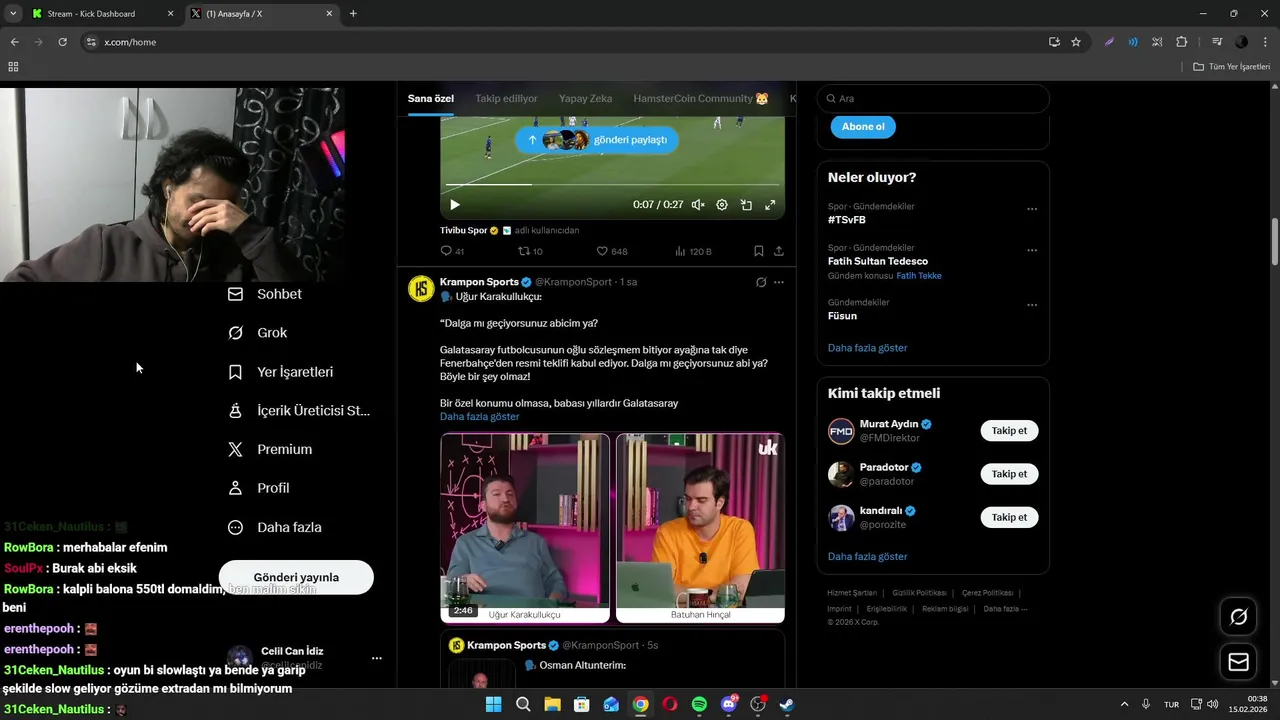Screen dimensions: 1280x720
Task: View analytics of the post showing 120 B
Action: tap(693, 251)
